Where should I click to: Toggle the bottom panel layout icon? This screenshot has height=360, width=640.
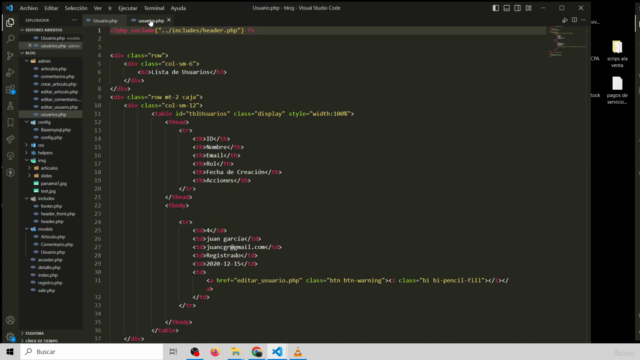[507, 8]
